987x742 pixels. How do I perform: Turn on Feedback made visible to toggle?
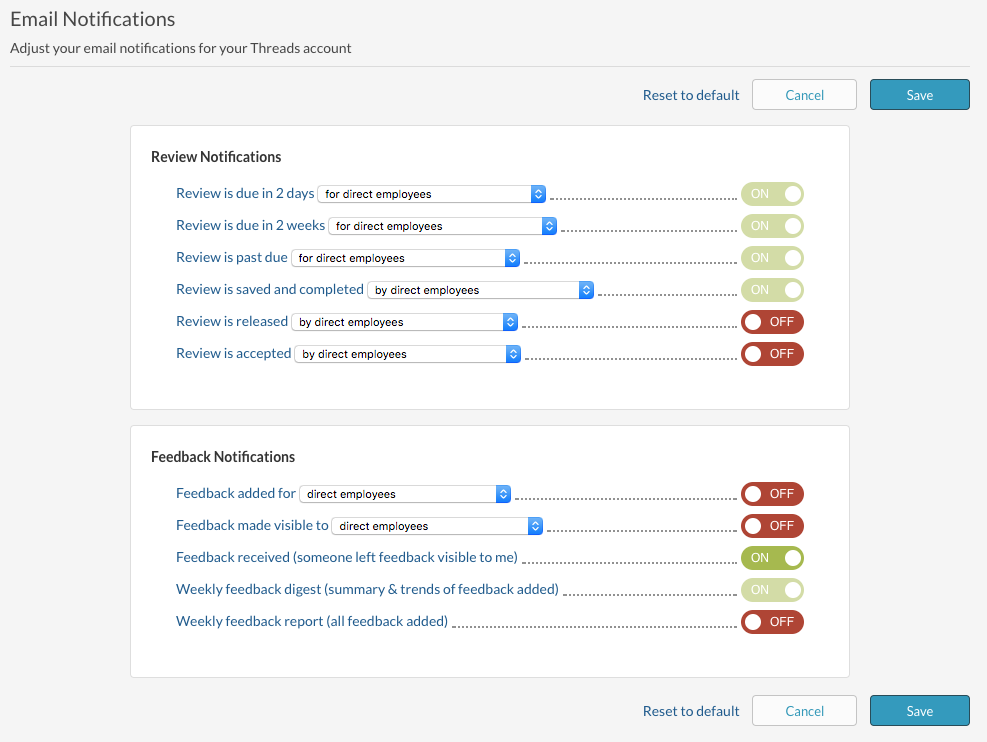pos(772,526)
